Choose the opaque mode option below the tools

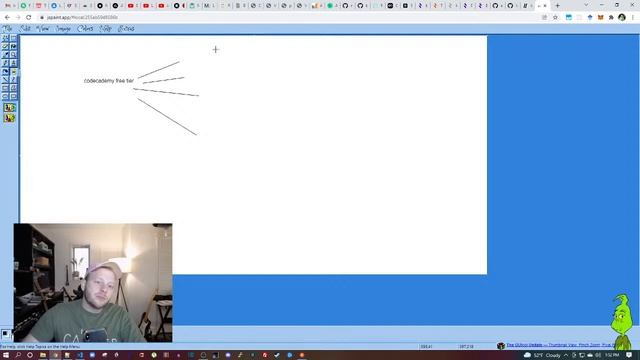tap(9, 107)
